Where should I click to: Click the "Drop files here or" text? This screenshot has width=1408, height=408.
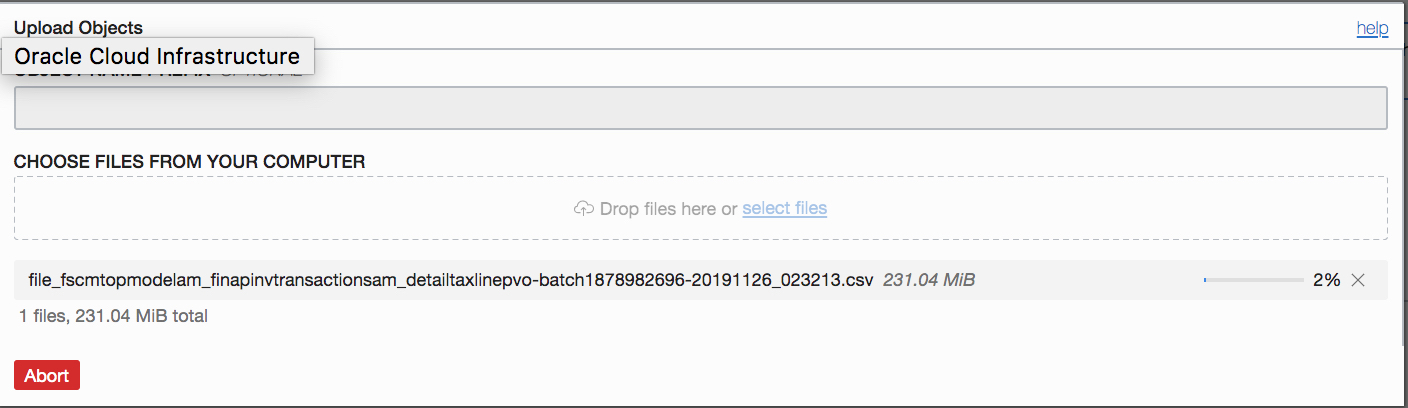(668, 208)
